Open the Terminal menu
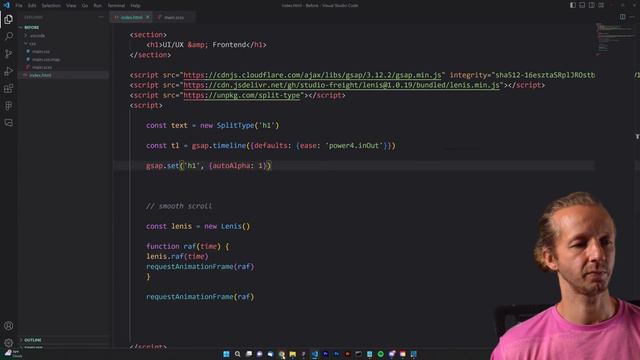This screenshot has width=640, height=360. click(116, 6)
